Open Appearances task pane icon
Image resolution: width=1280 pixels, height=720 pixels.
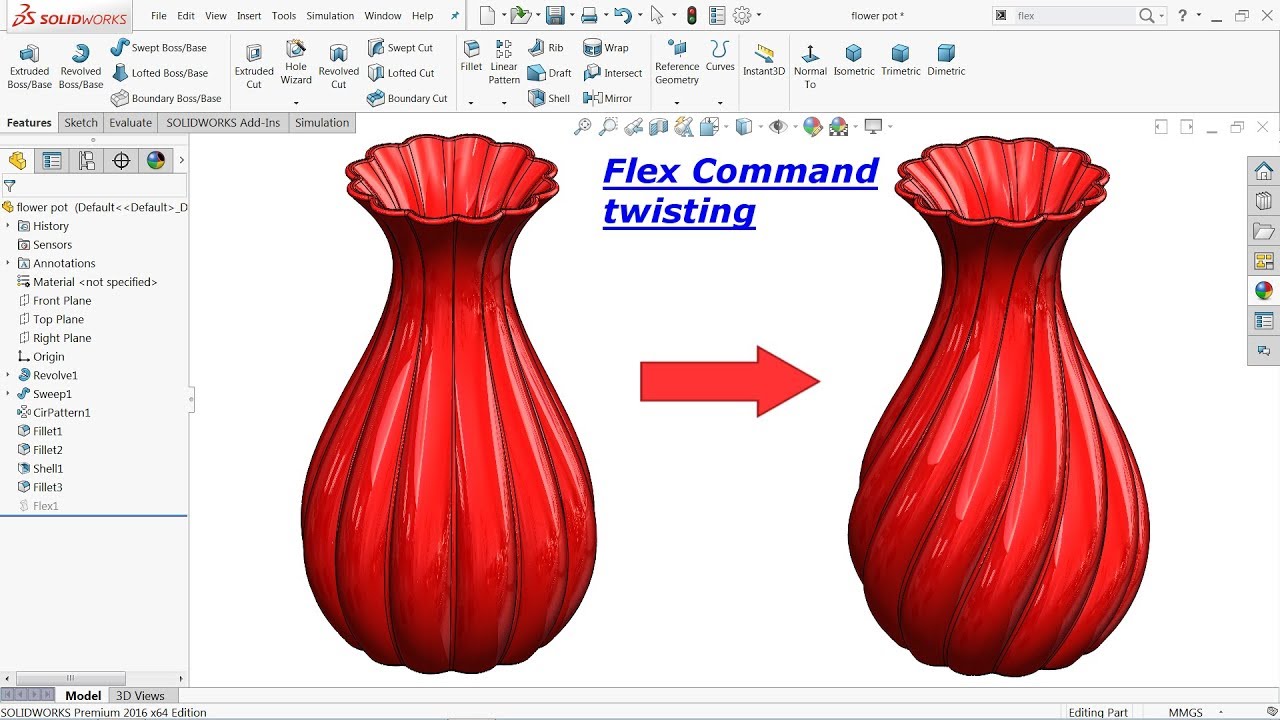tap(1264, 291)
